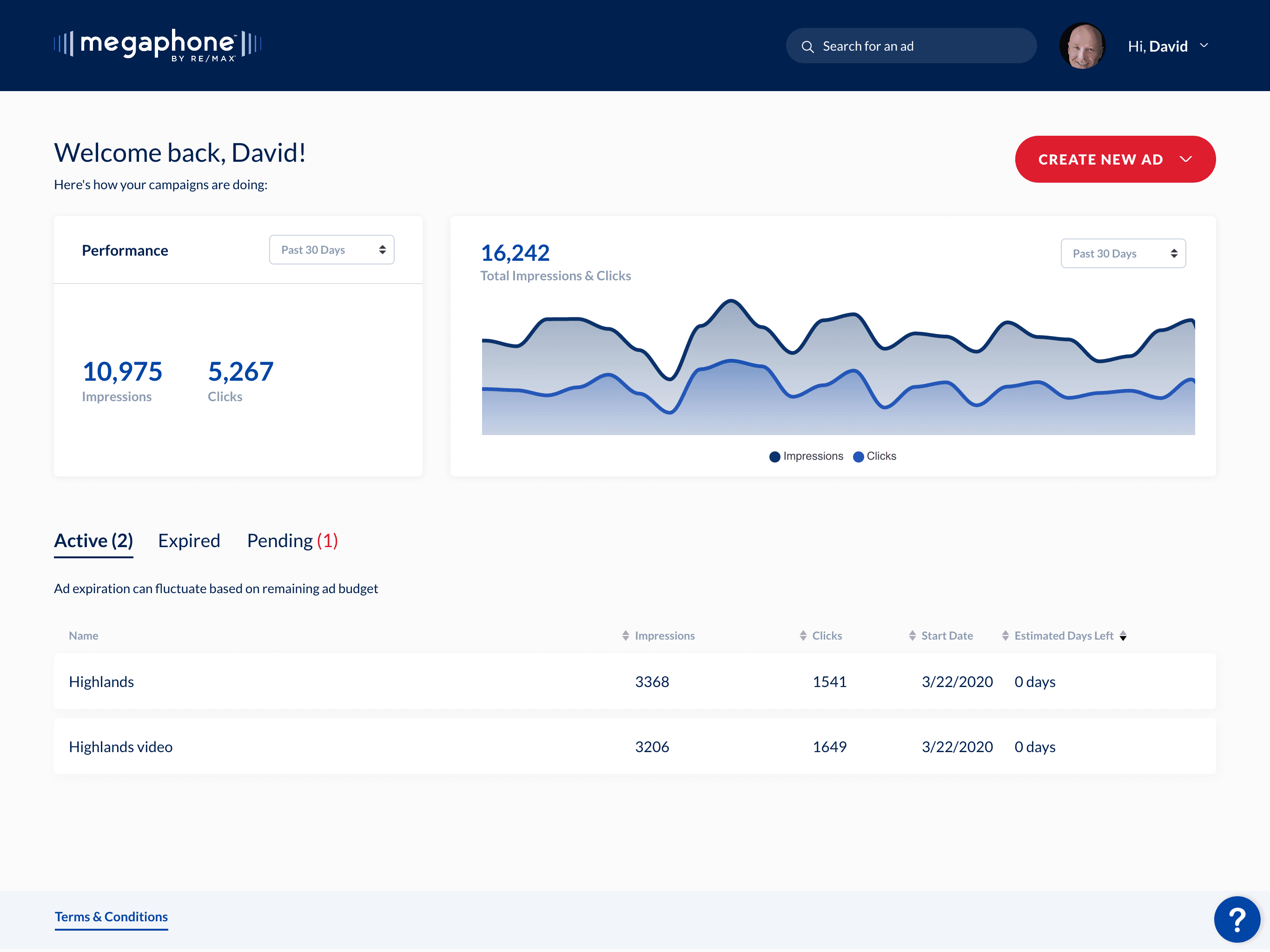Click David's profile avatar photo
The height and width of the screenshot is (952, 1270).
point(1082,46)
